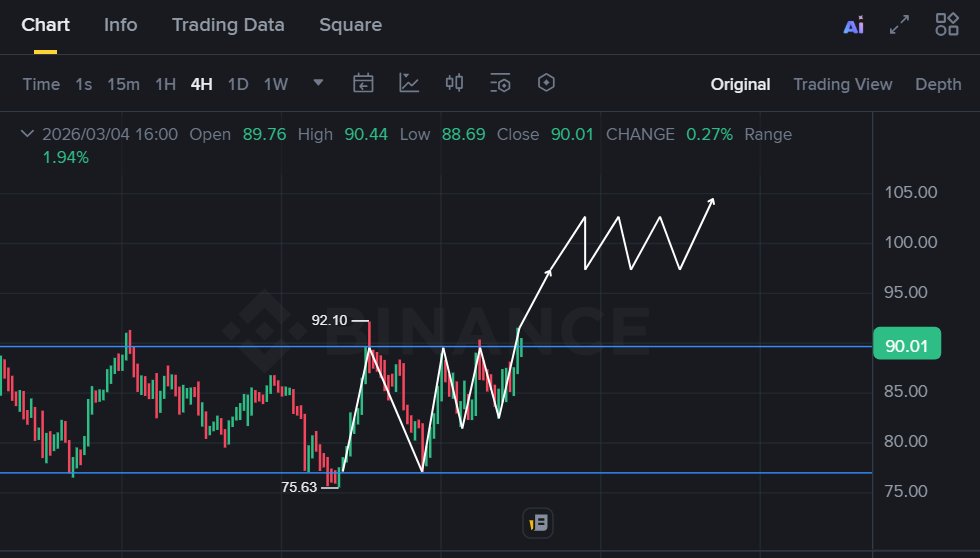Viewport: 980px width, 558px height.
Task: Click the 80.00 price axis label
Action: point(906,441)
